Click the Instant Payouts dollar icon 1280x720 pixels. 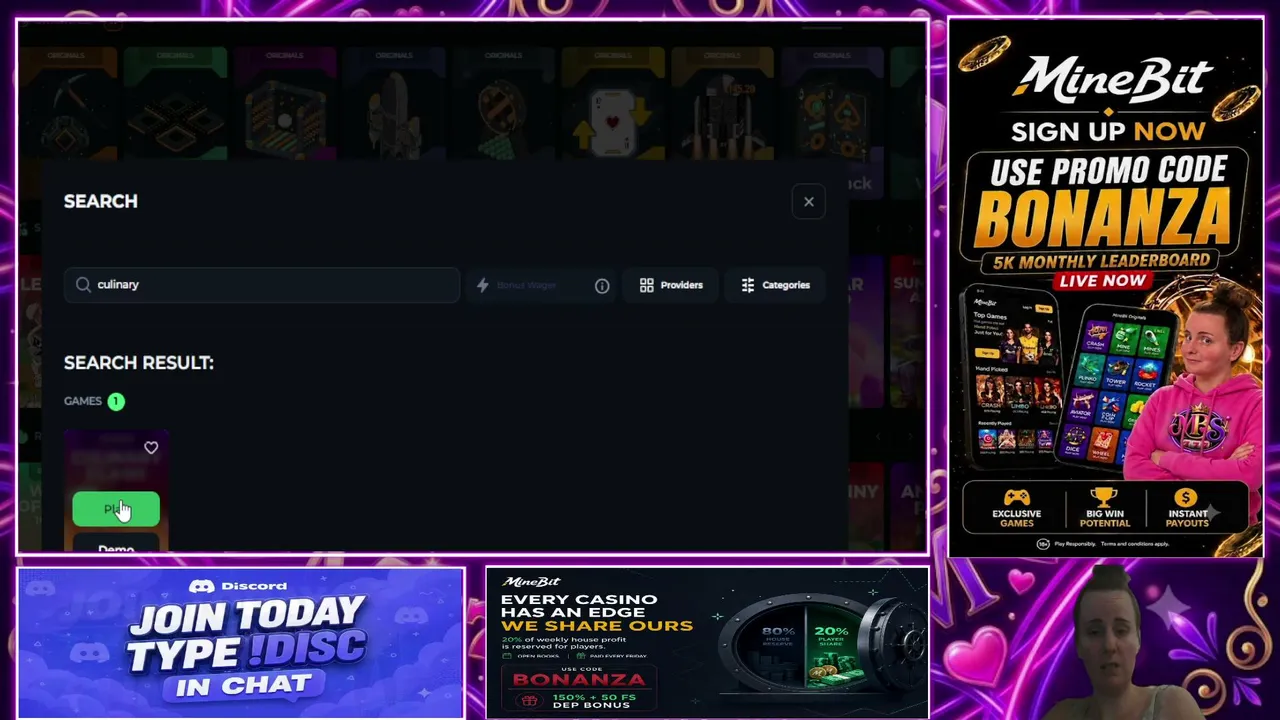[x=1186, y=497]
